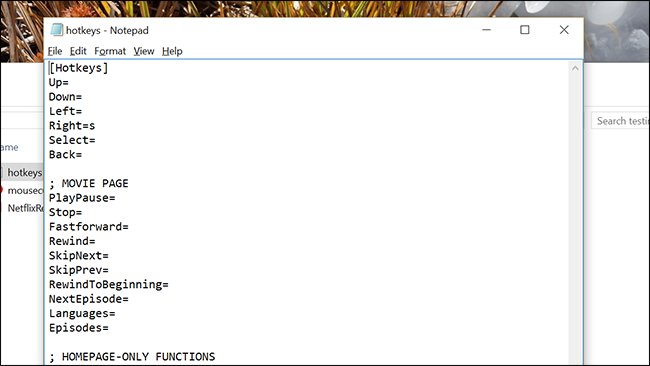
Task: Place the cursor after "Up="
Action: pos(69,82)
